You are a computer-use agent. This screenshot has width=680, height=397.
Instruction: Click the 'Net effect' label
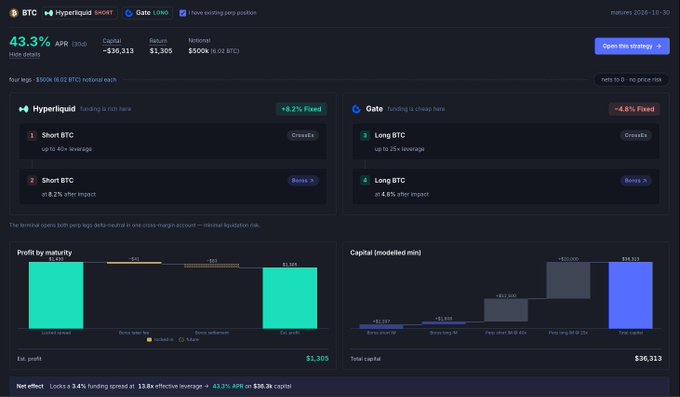click(x=30, y=386)
